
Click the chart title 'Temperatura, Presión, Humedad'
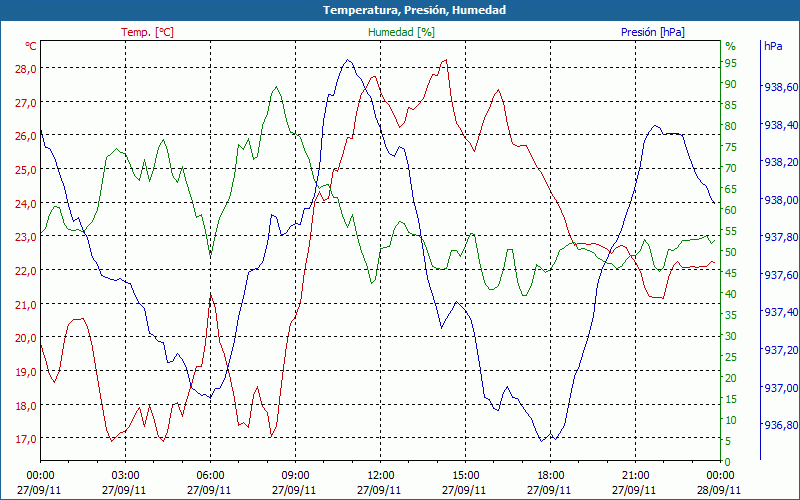coord(414,10)
